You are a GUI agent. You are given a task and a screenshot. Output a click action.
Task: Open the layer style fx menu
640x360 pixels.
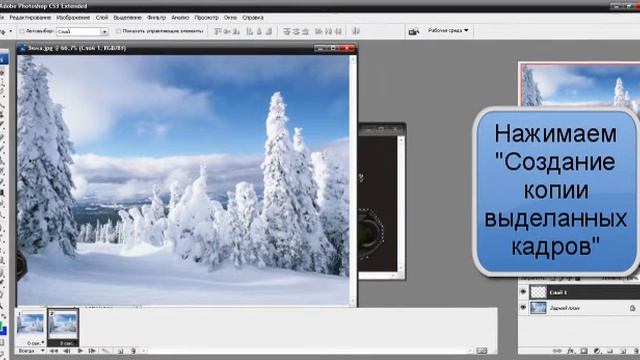tap(571, 351)
